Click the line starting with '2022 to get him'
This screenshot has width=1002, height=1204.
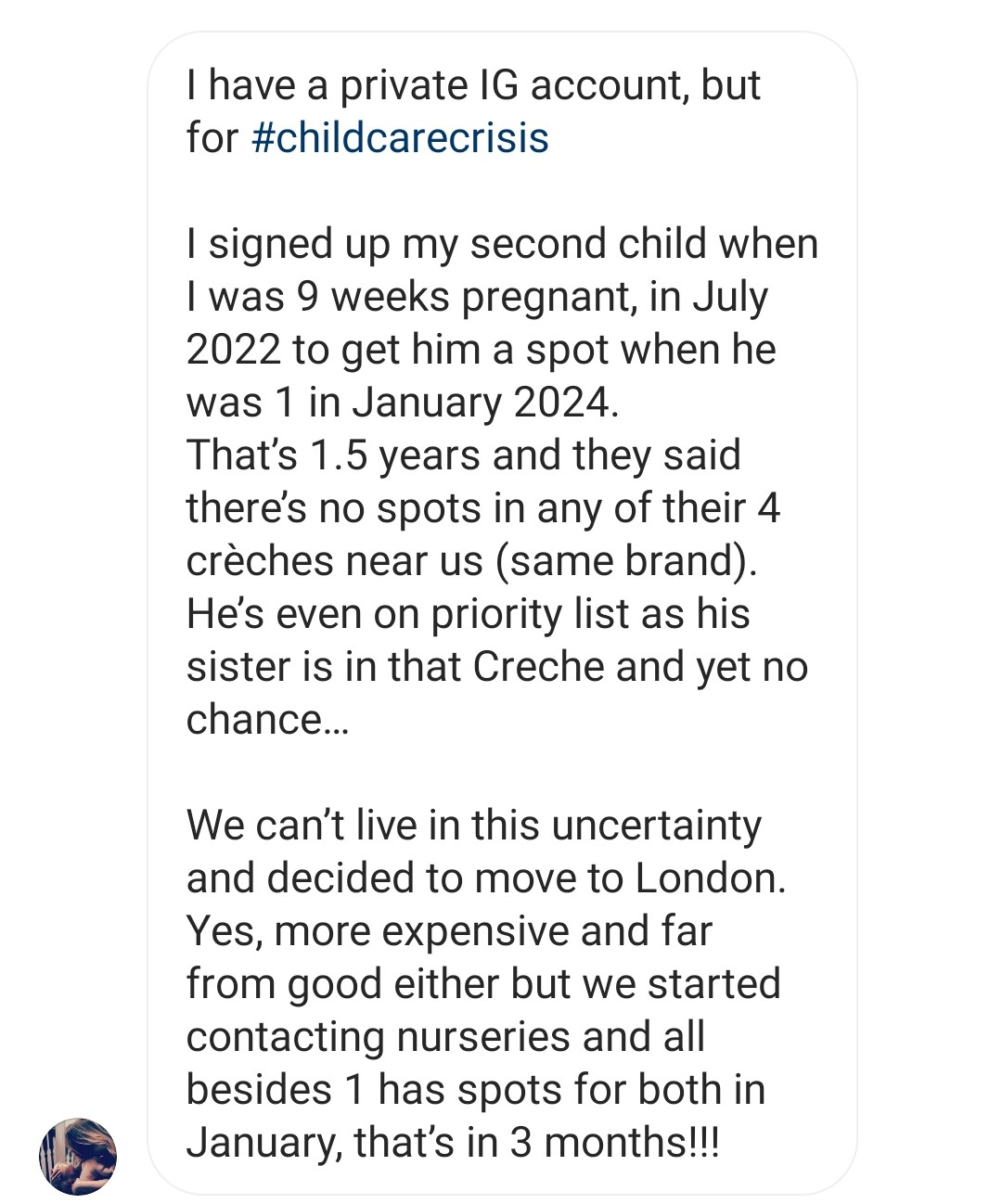click(x=481, y=350)
